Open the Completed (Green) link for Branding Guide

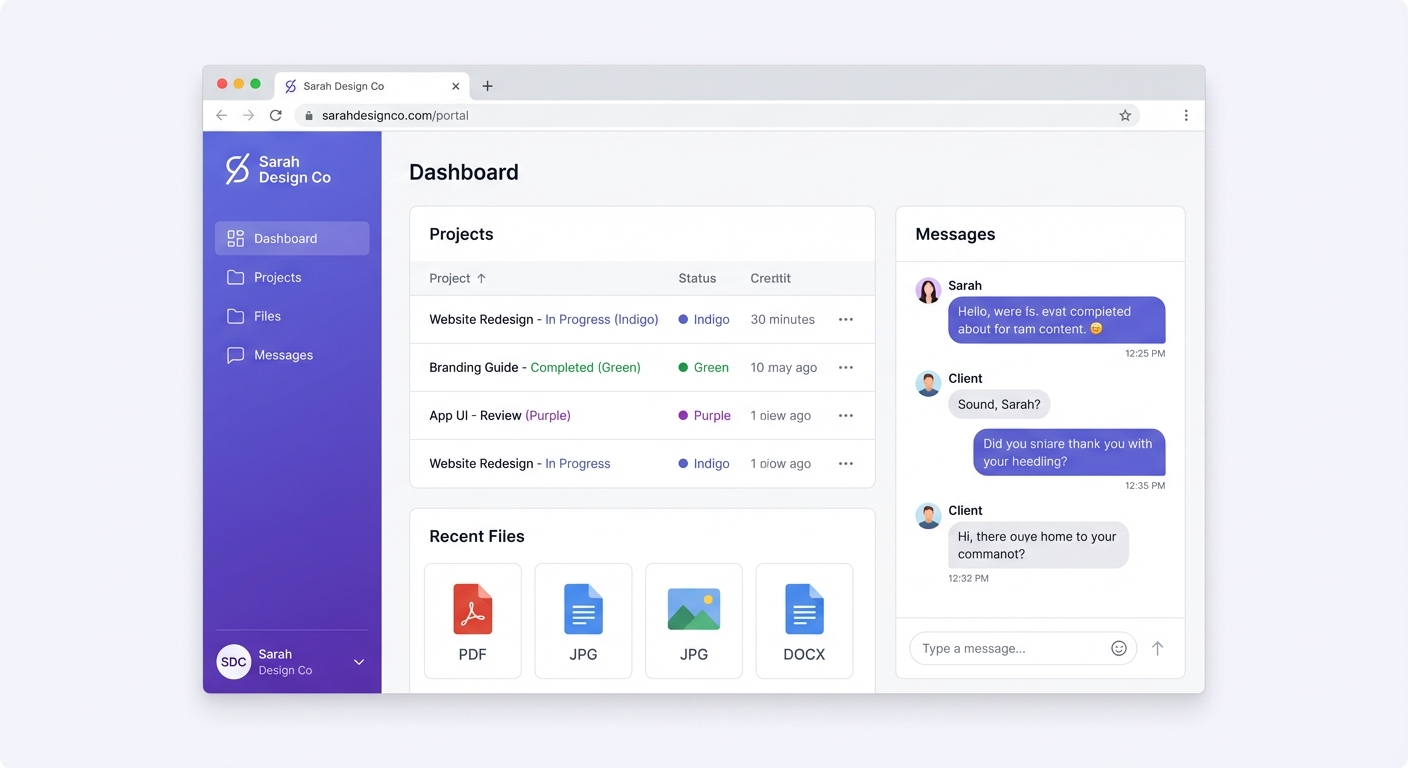tap(586, 367)
